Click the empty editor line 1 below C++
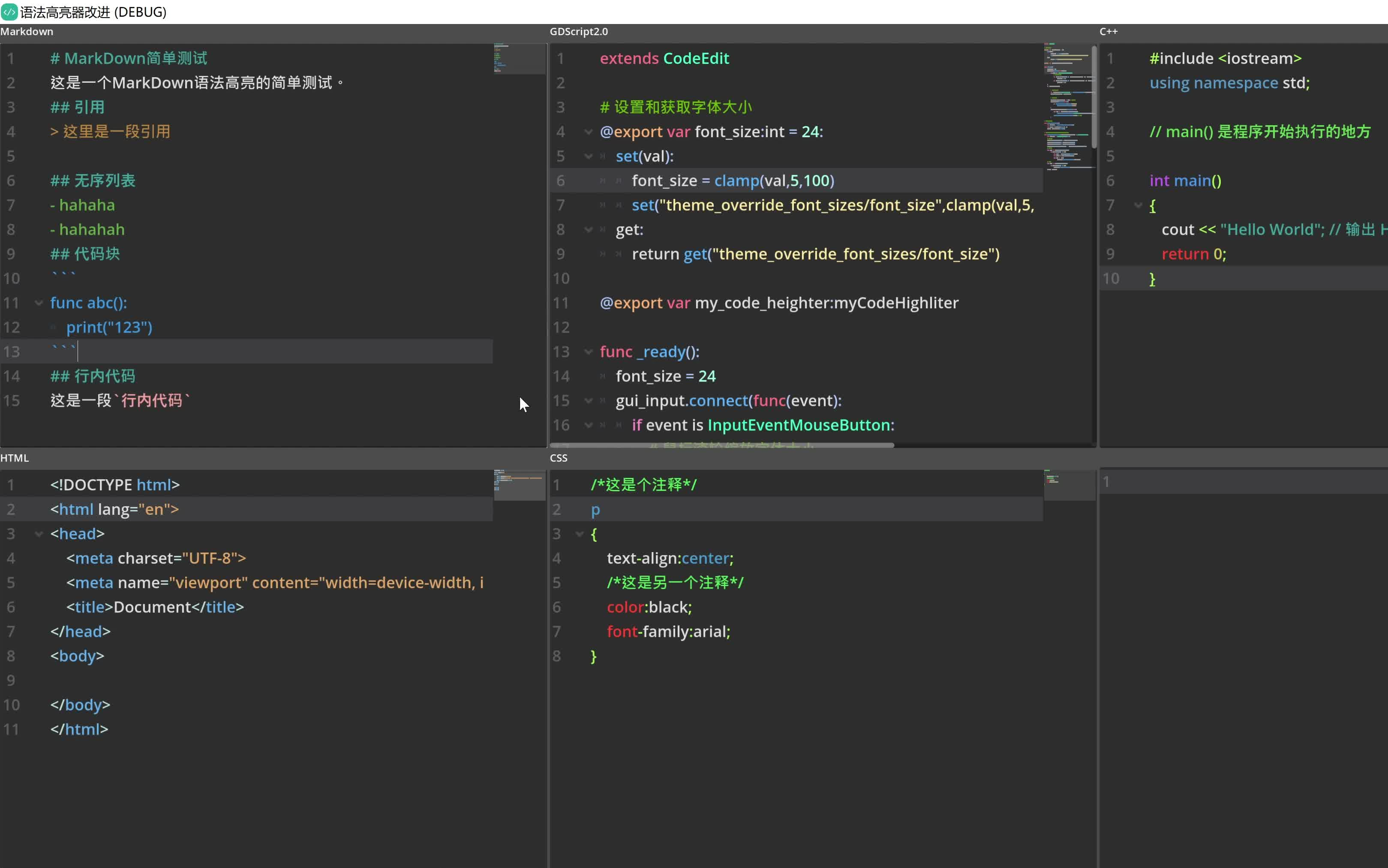This screenshot has height=868, width=1388. pos(1244,482)
